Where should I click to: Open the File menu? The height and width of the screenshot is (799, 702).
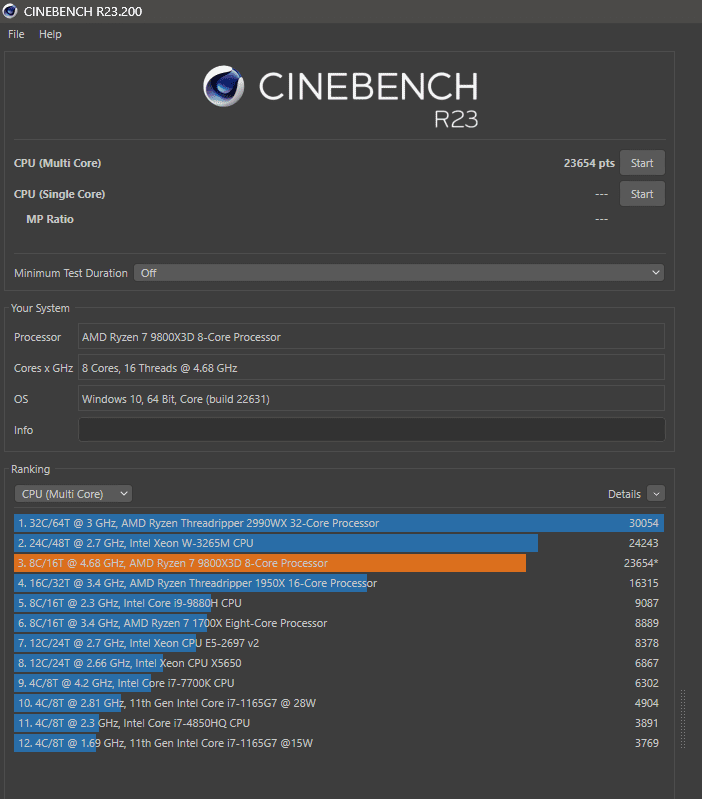pyautogui.click(x=16, y=34)
